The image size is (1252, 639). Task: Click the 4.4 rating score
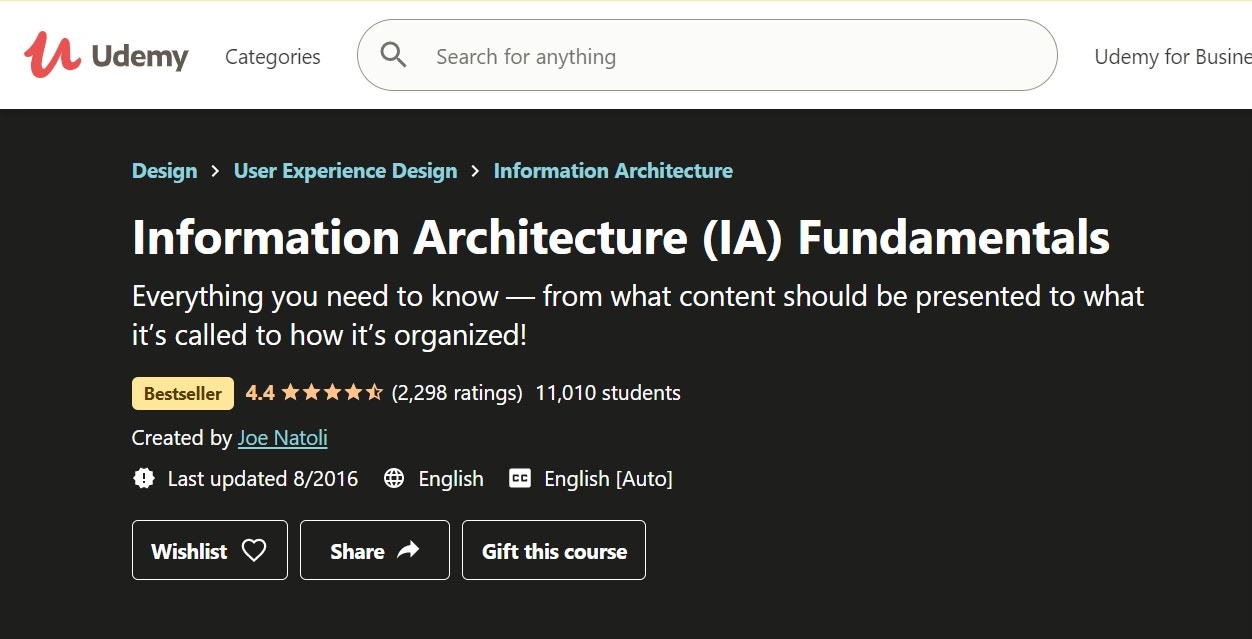pos(260,393)
